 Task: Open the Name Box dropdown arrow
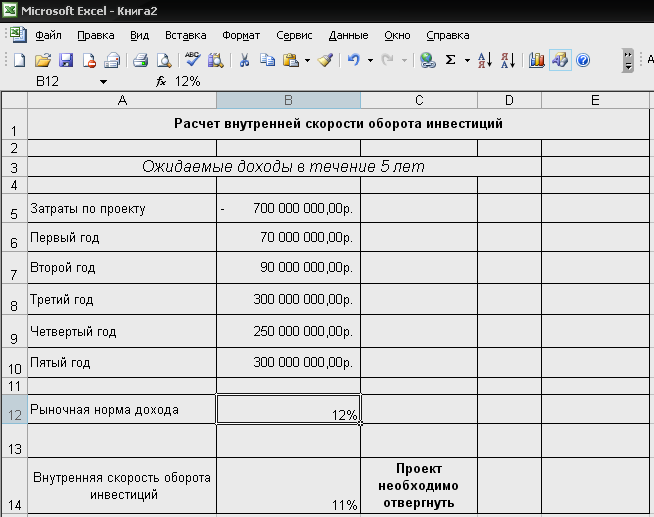pos(103,82)
